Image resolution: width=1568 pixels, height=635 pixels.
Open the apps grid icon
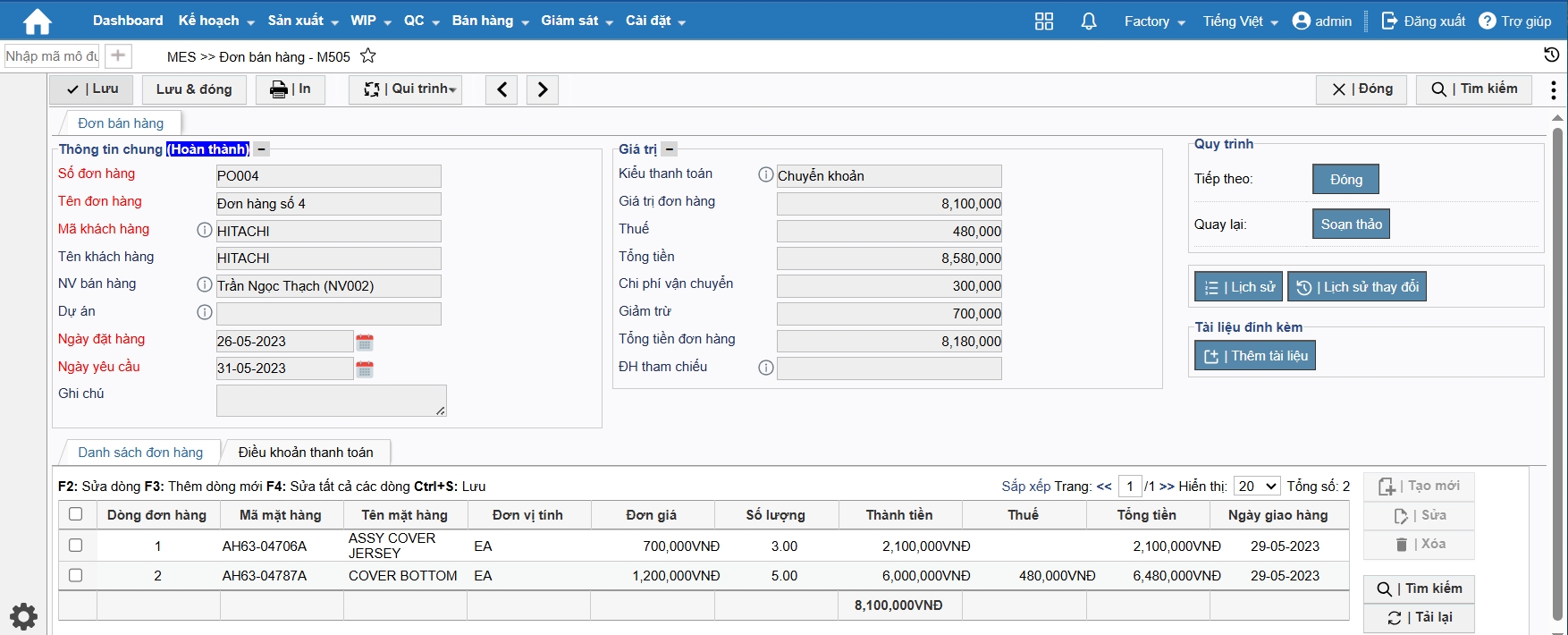(x=1043, y=21)
